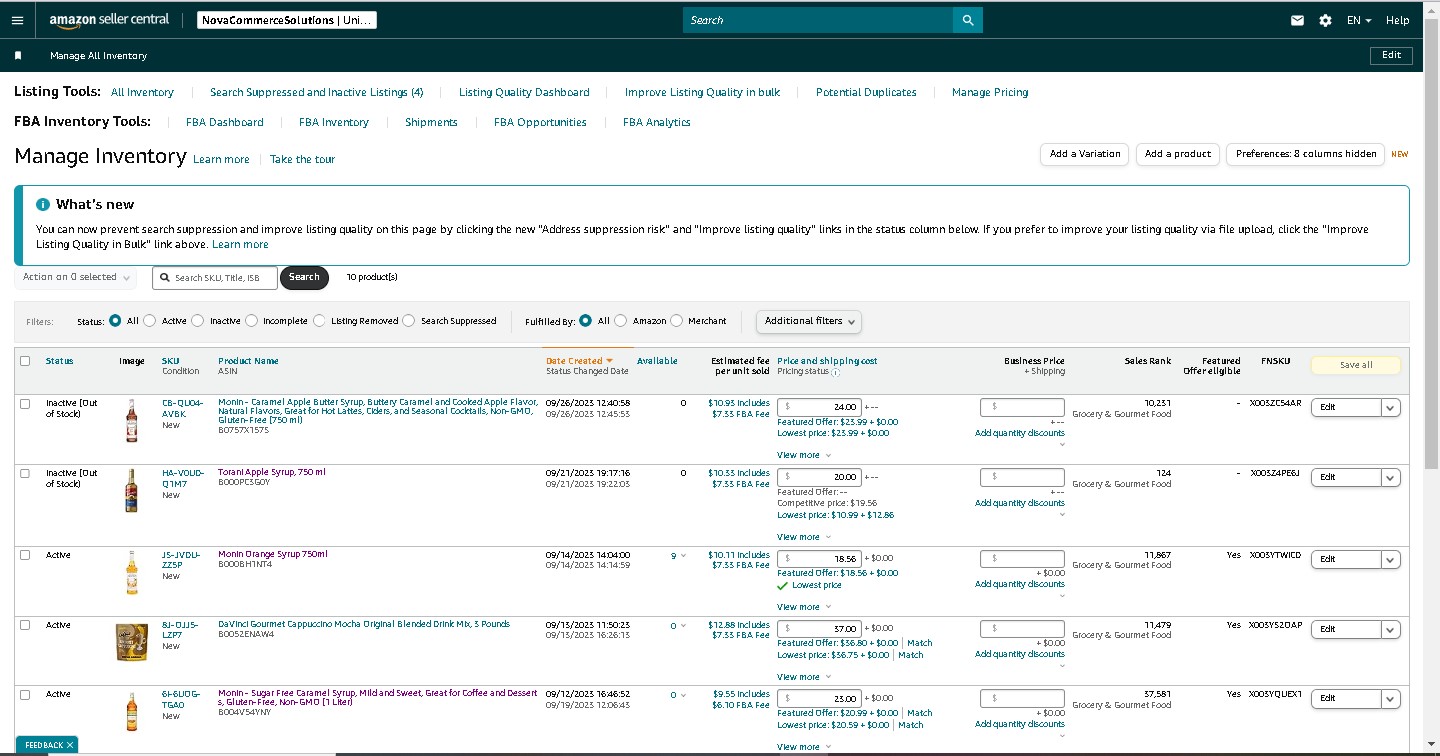Open FBA Dashboard
This screenshot has width=1440, height=756.
(225, 122)
